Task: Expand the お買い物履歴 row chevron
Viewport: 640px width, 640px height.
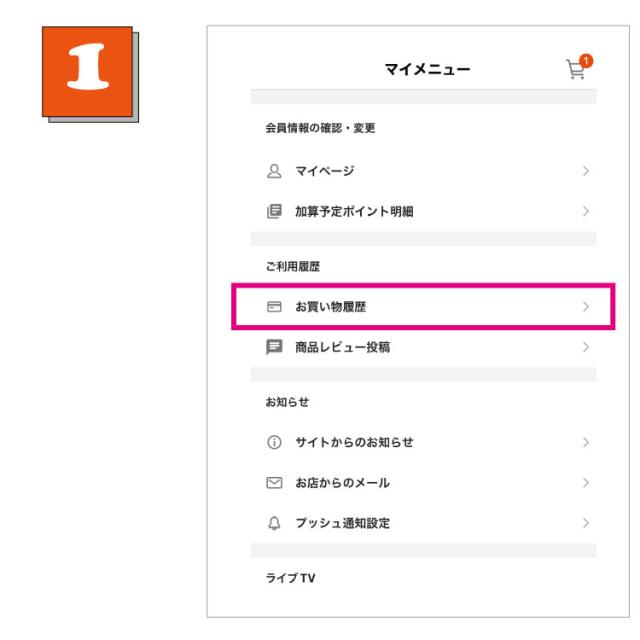Action: 586,307
